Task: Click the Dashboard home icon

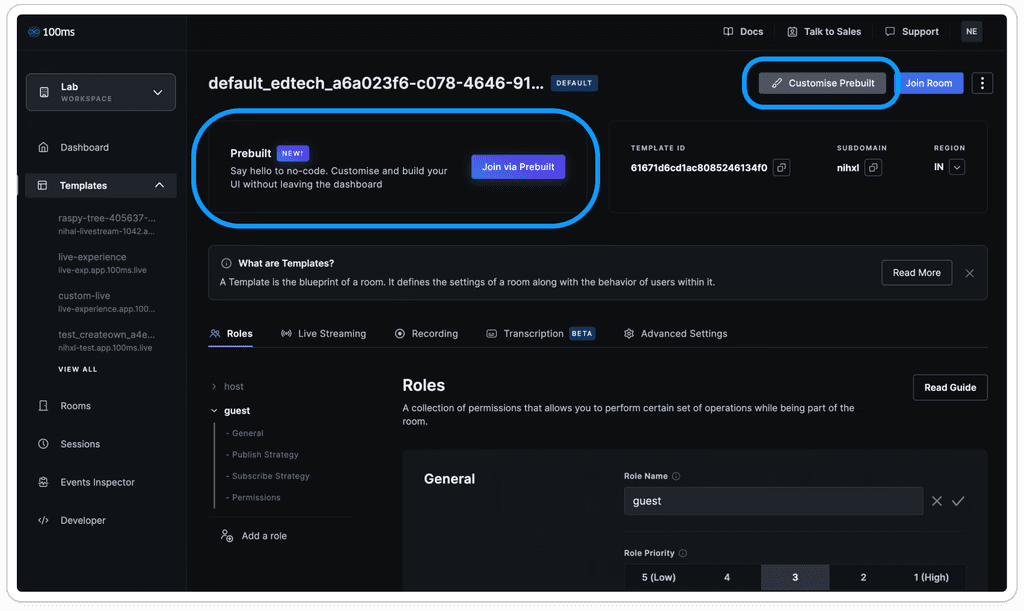Action: [43, 148]
